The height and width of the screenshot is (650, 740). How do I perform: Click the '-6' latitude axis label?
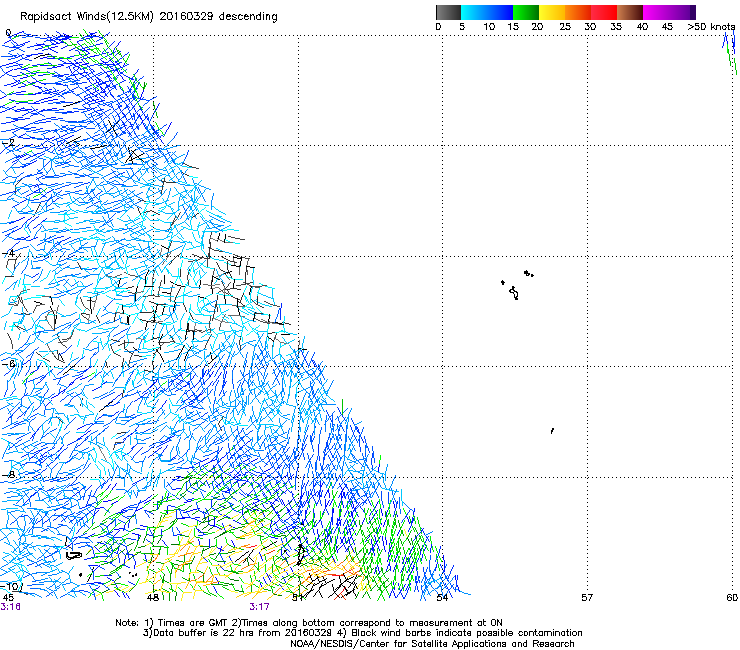(x=8, y=364)
